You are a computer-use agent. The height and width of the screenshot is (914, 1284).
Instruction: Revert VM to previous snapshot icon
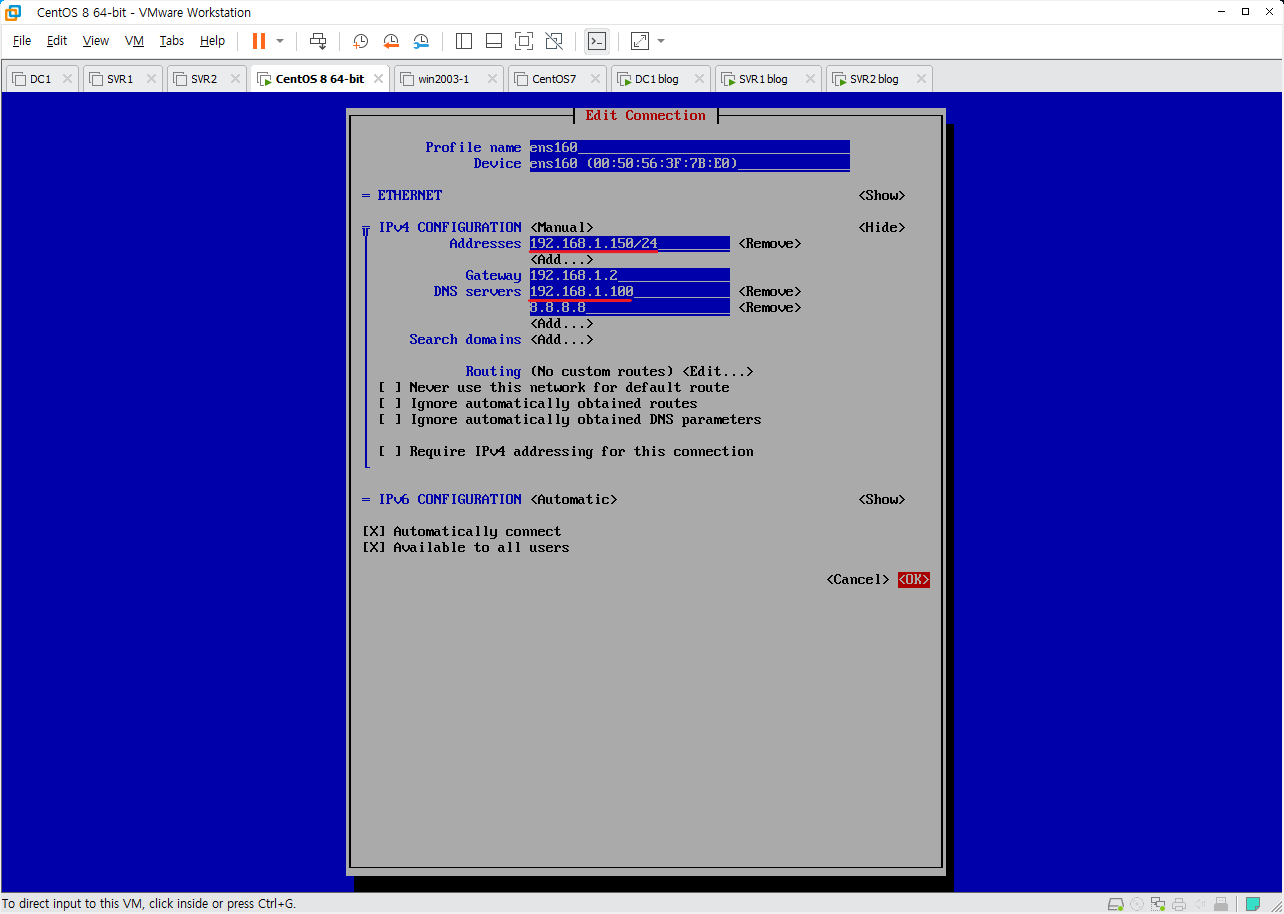tap(391, 41)
